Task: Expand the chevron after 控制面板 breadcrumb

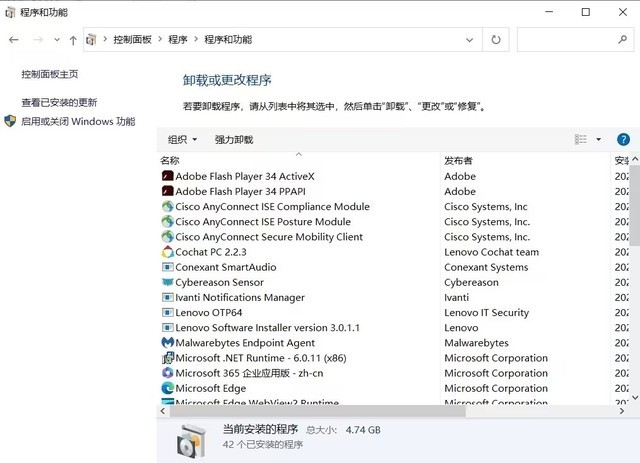Action: pyautogui.click(x=160, y=39)
